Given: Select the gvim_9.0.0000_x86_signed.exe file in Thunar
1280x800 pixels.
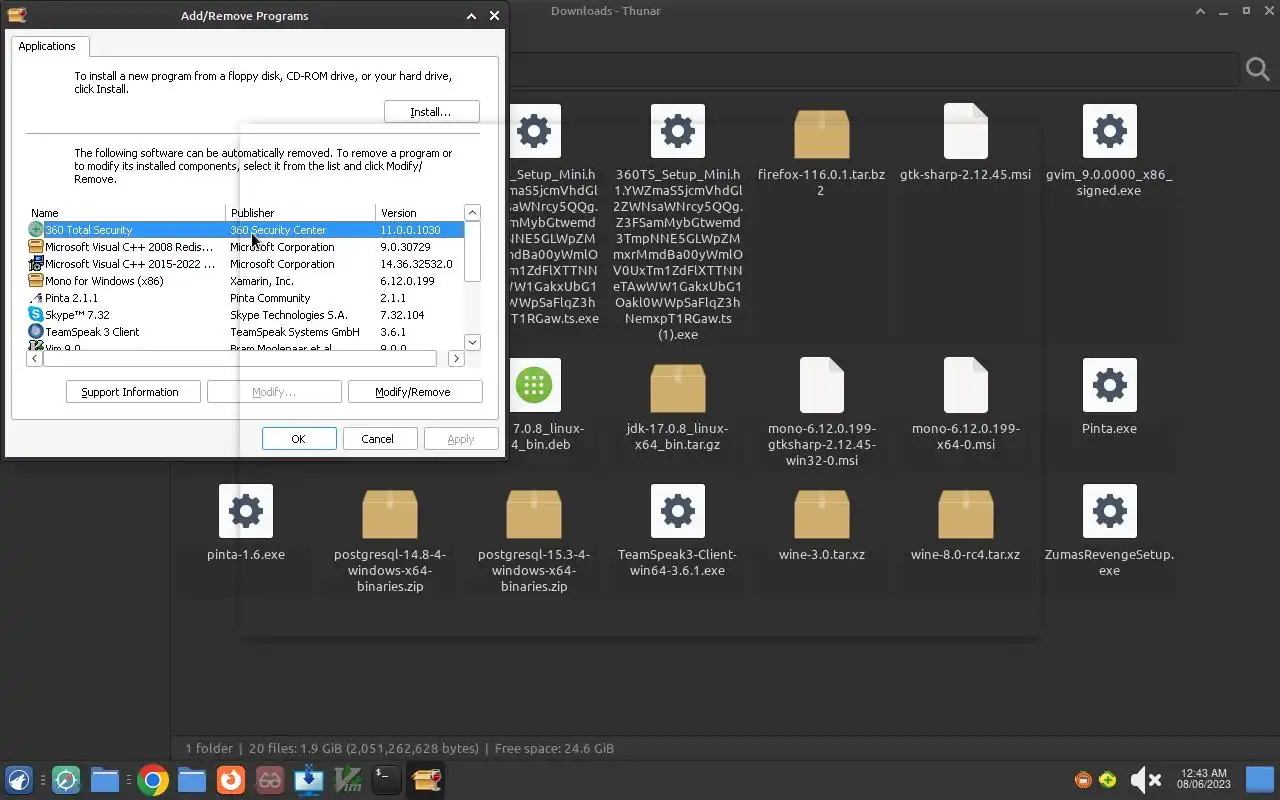Looking at the screenshot, I should pos(1109,131).
